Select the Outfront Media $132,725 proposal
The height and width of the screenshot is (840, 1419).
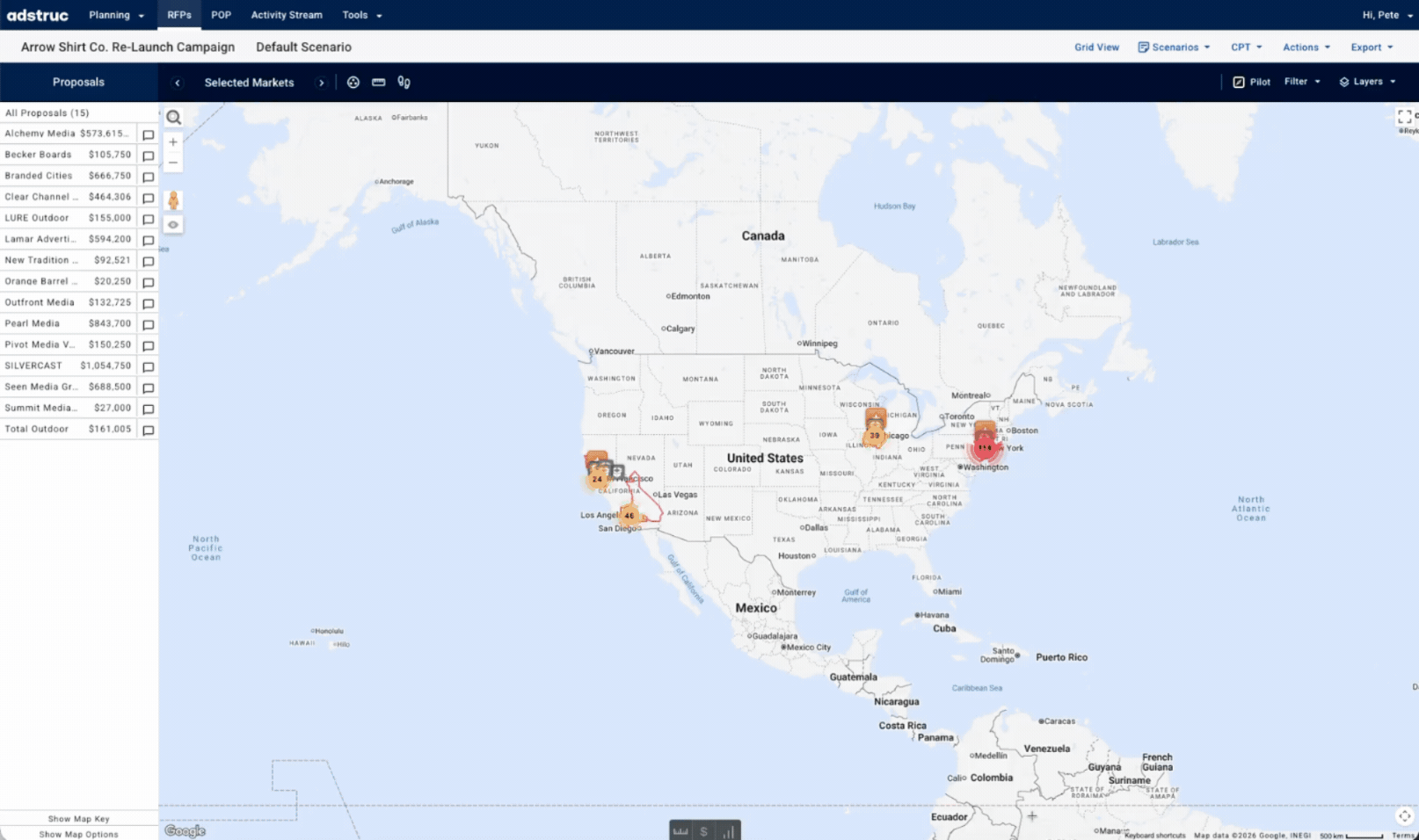(x=68, y=302)
